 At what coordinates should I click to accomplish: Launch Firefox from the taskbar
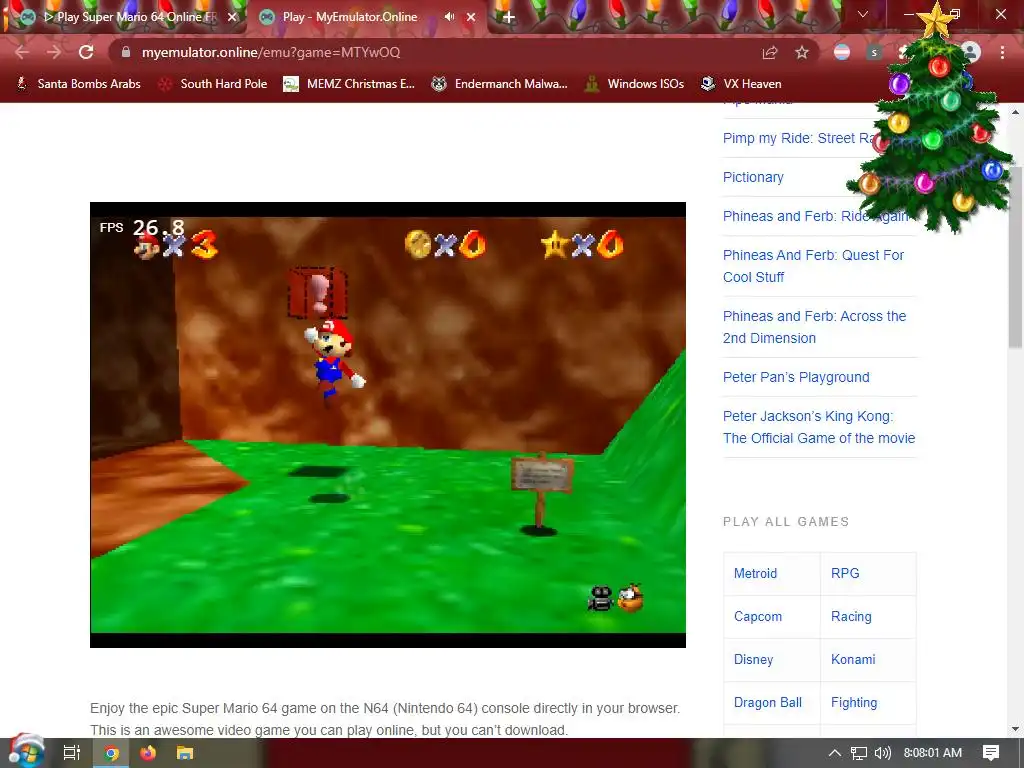click(x=148, y=753)
